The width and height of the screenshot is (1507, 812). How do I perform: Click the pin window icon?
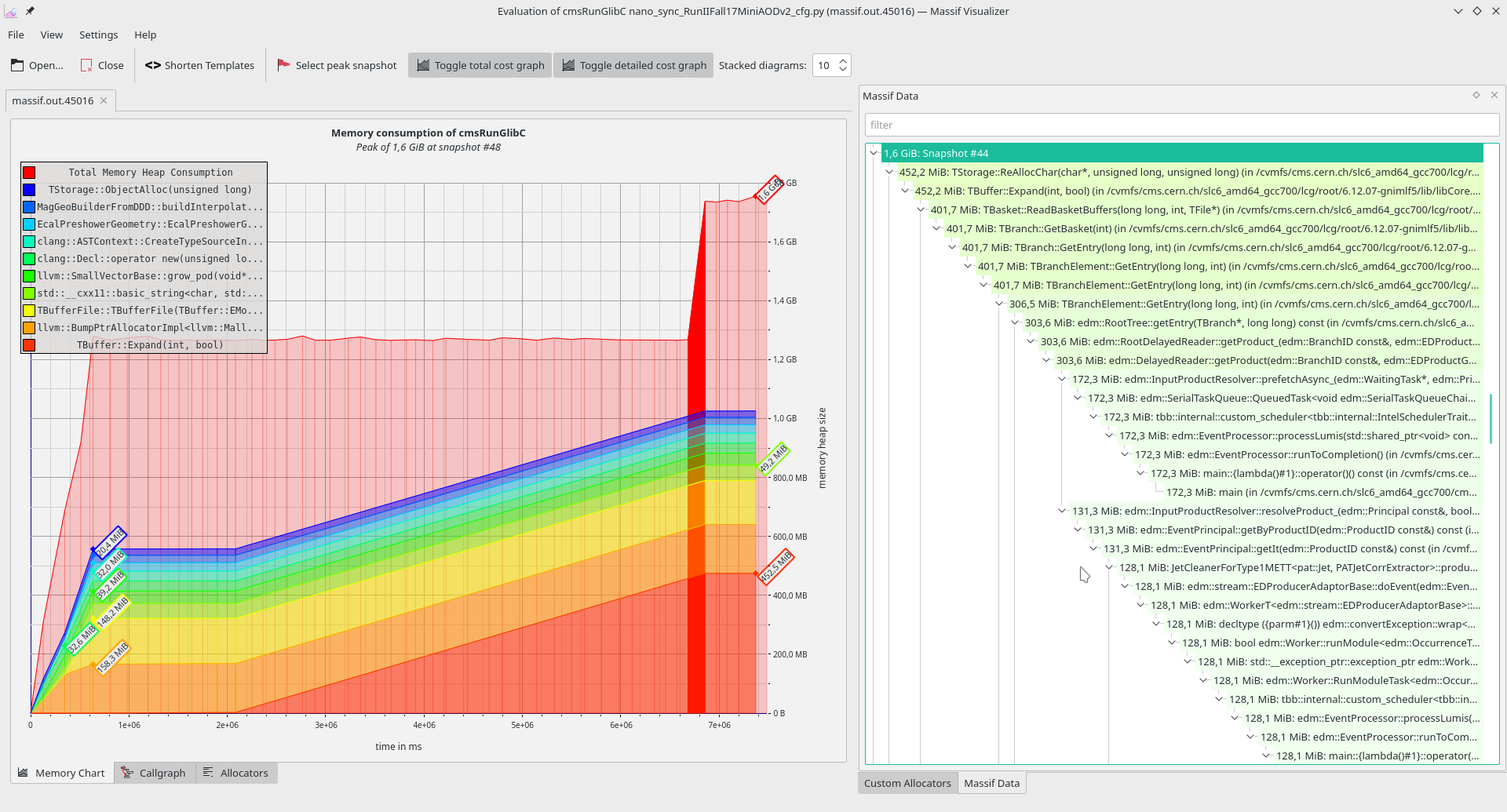30,11
